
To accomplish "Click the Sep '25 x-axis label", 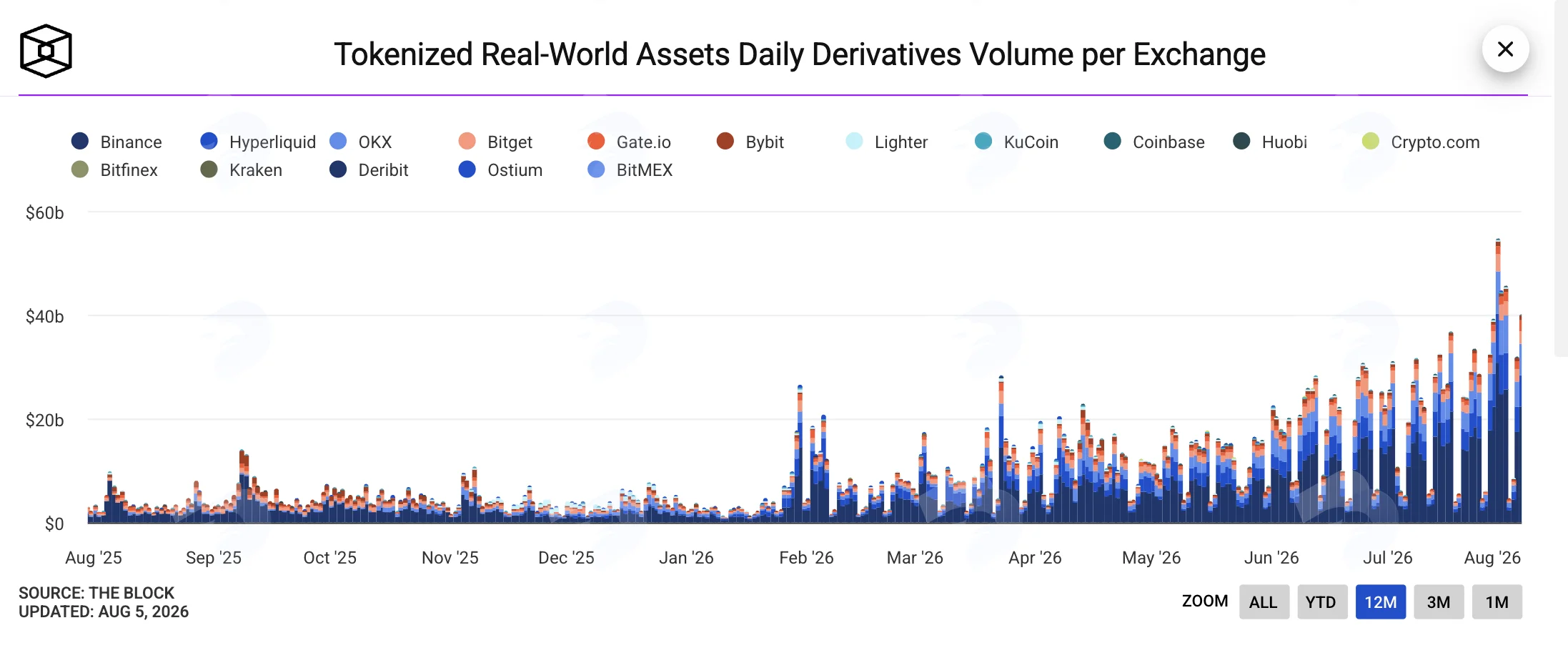I will click(x=214, y=558).
